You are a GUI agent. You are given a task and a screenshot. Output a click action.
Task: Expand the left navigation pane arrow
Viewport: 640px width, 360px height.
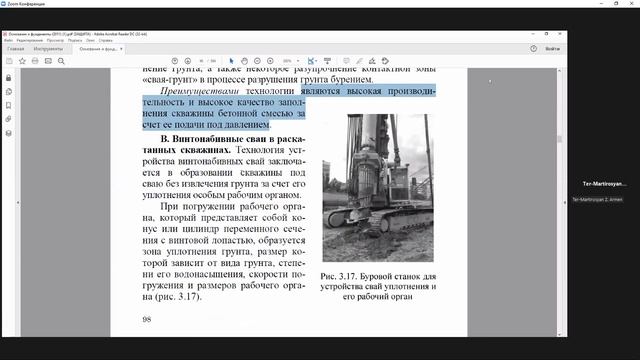(x=18, y=202)
